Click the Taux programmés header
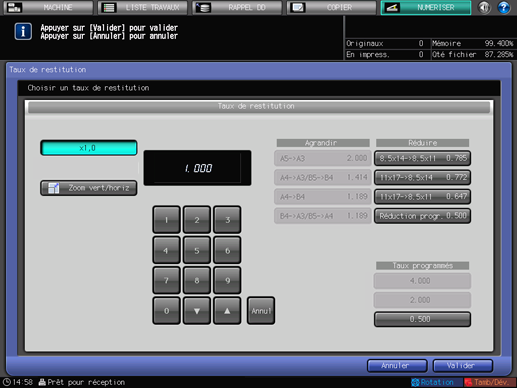 tap(422, 266)
